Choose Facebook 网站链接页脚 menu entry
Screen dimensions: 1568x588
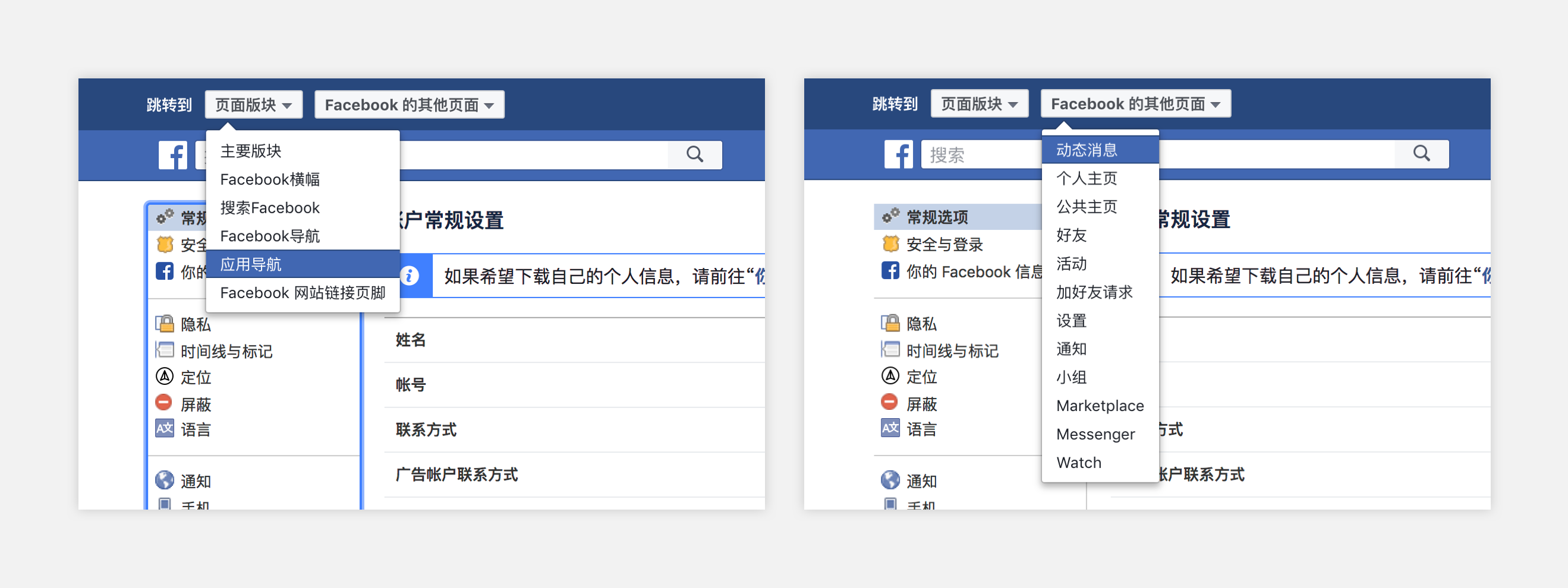tap(303, 292)
